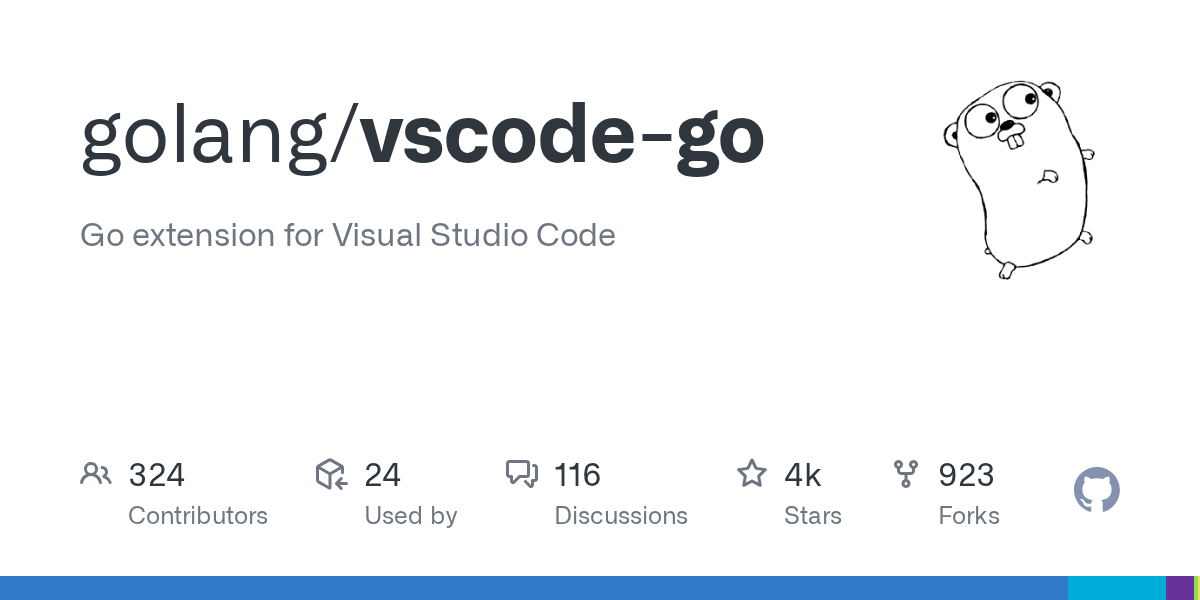The image size is (1200, 600).
Task: Click the purple language bar segment
Action: coord(1180,588)
